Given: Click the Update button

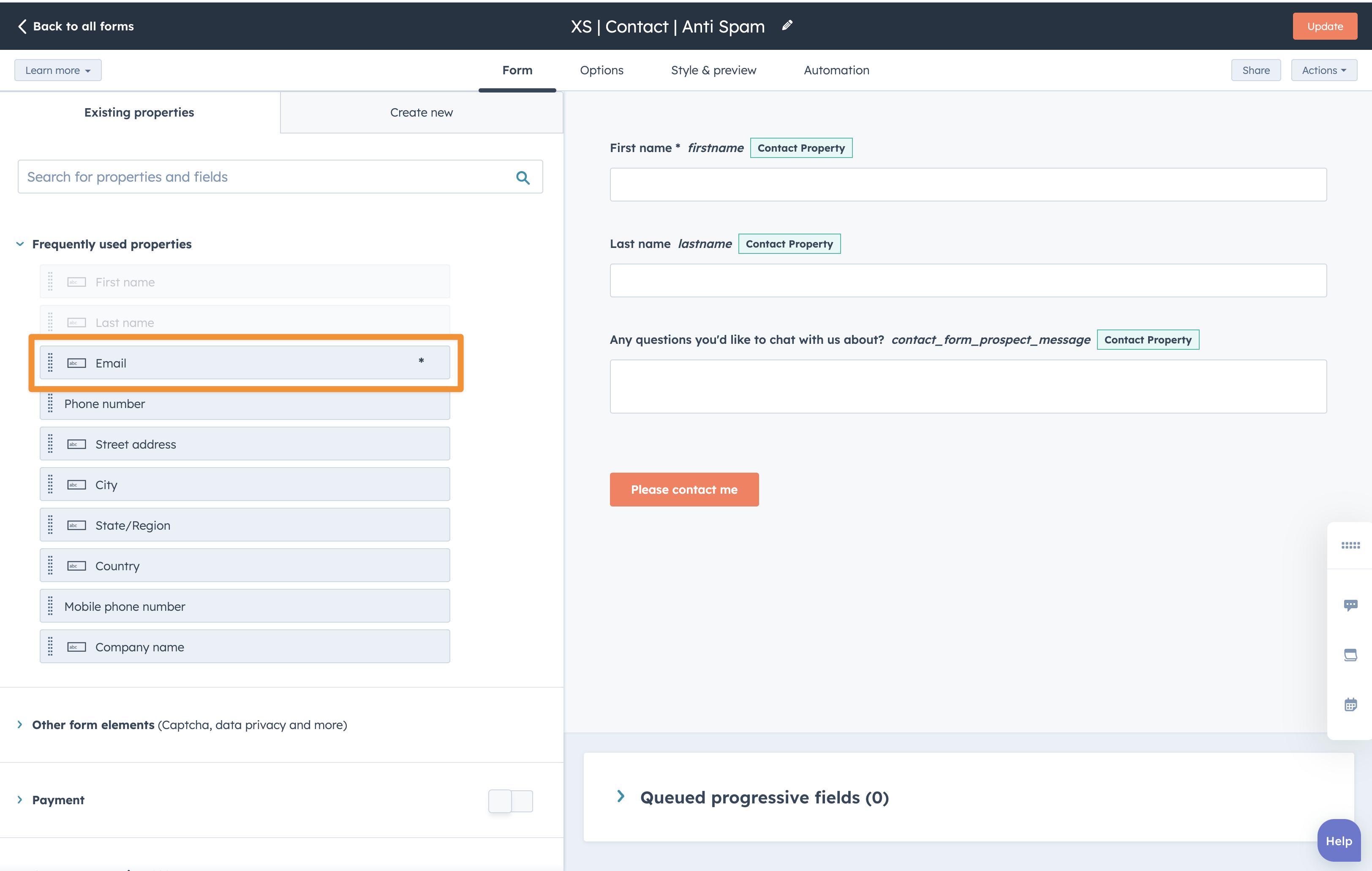Looking at the screenshot, I should (1325, 26).
